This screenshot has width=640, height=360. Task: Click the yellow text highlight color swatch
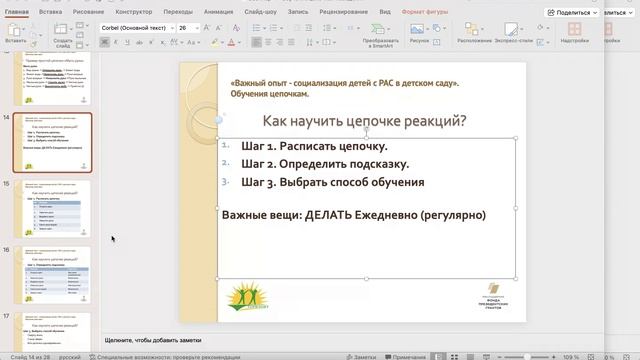tap(215, 42)
